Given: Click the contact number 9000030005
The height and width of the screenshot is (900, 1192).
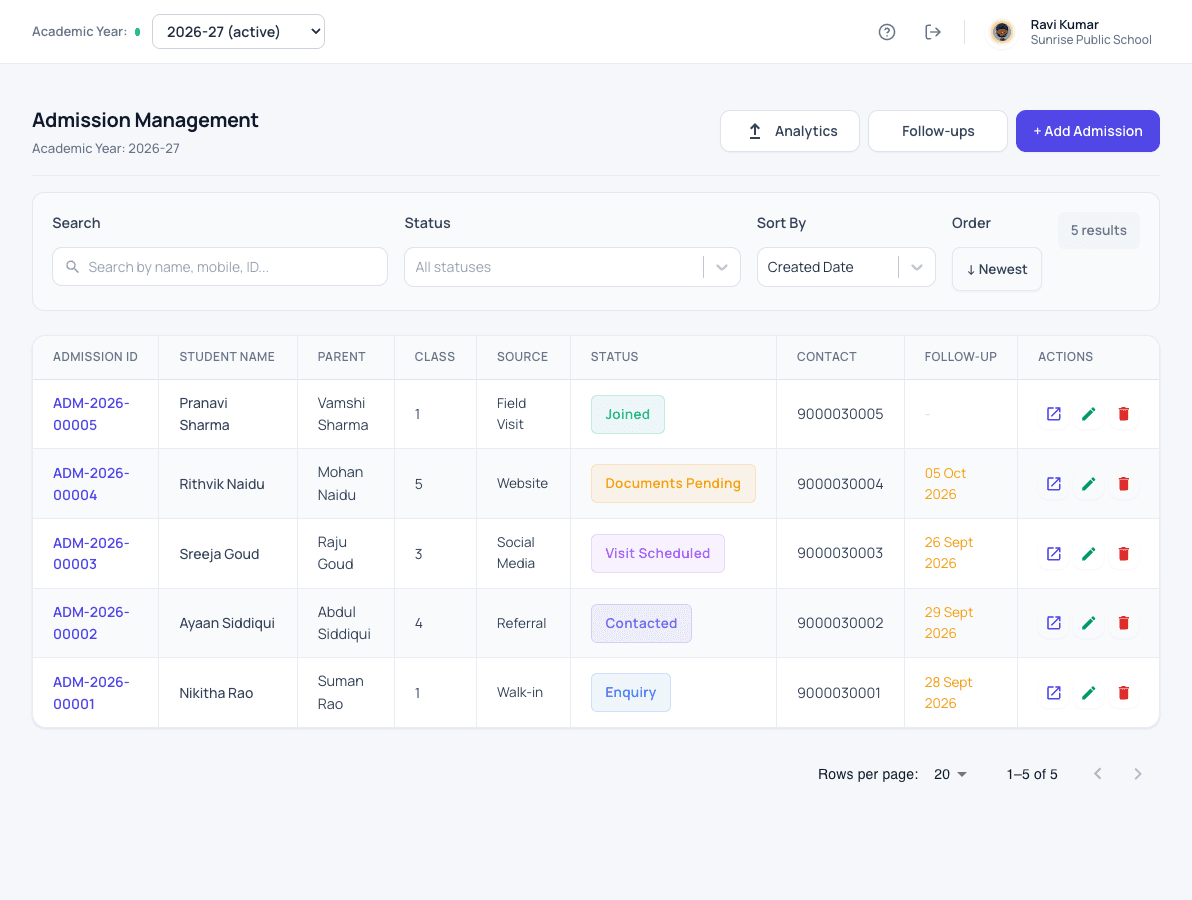Looking at the screenshot, I should pyautogui.click(x=840, y=414).
